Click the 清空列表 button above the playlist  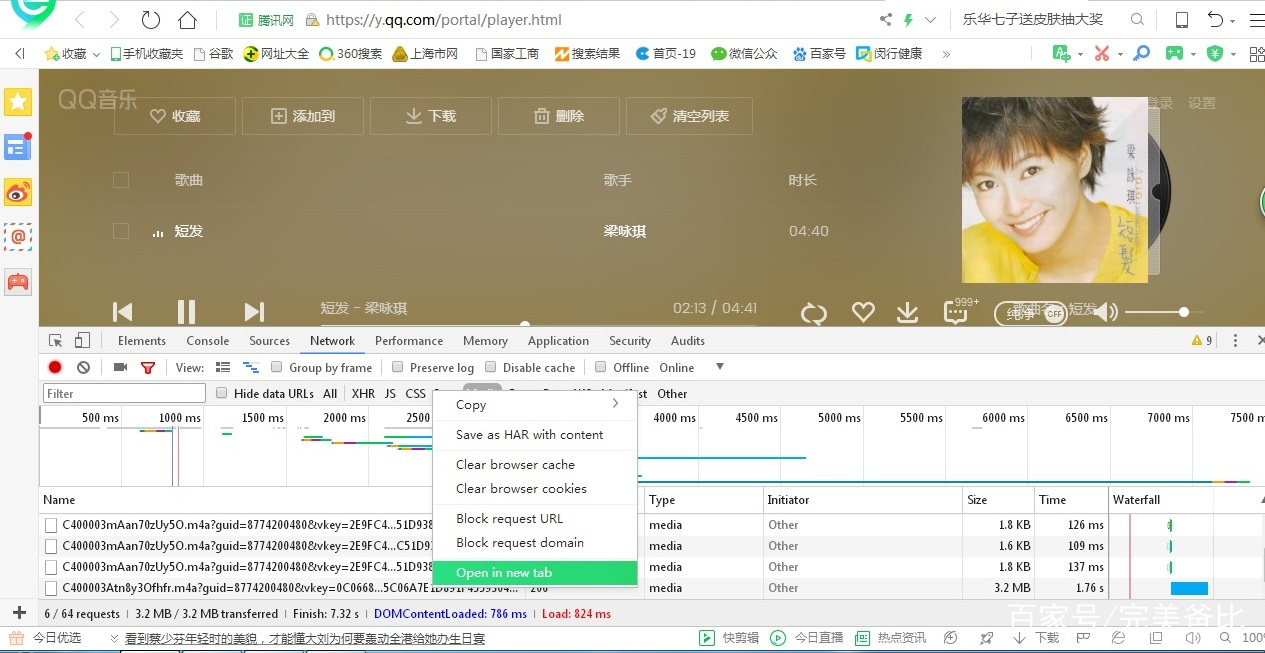pyautogui.click(x=688, y=116)
